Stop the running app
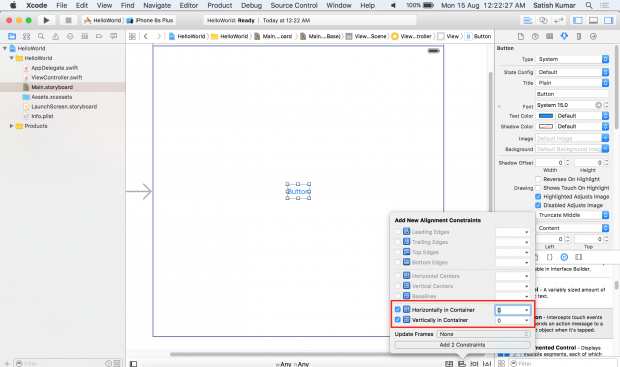The height and width of the screenshot is (367, 620). point(68,20)
